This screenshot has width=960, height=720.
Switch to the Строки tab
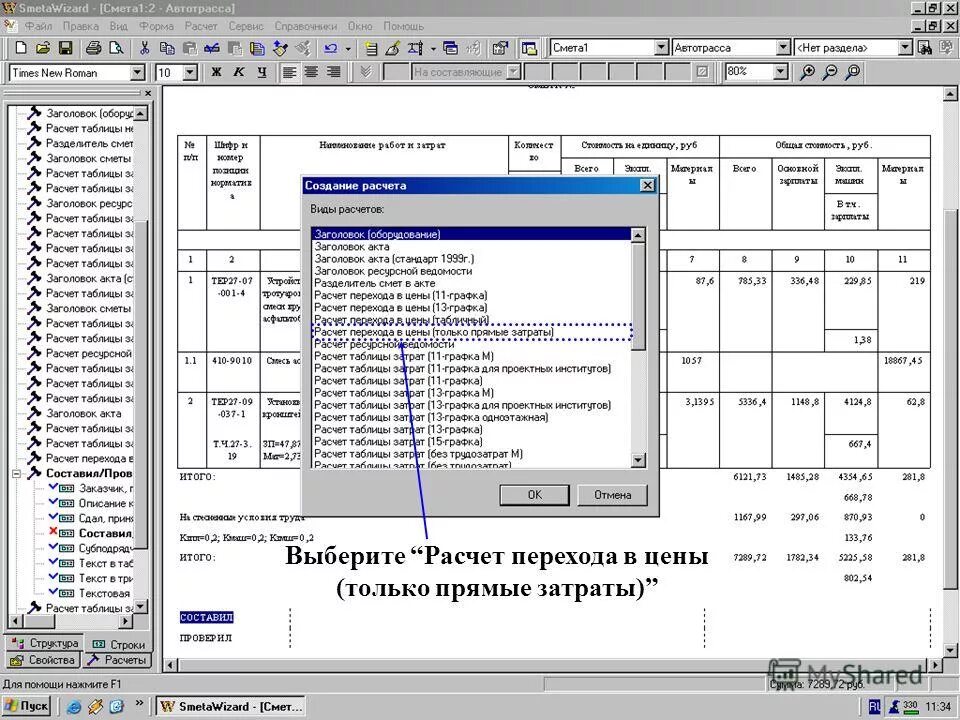pyautogui.click(x=118, y=645)
